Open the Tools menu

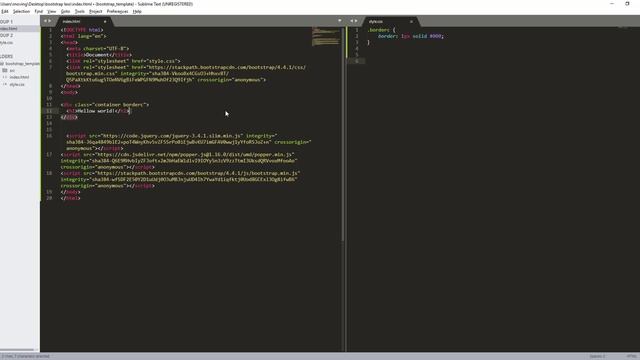tap(80, 11)
